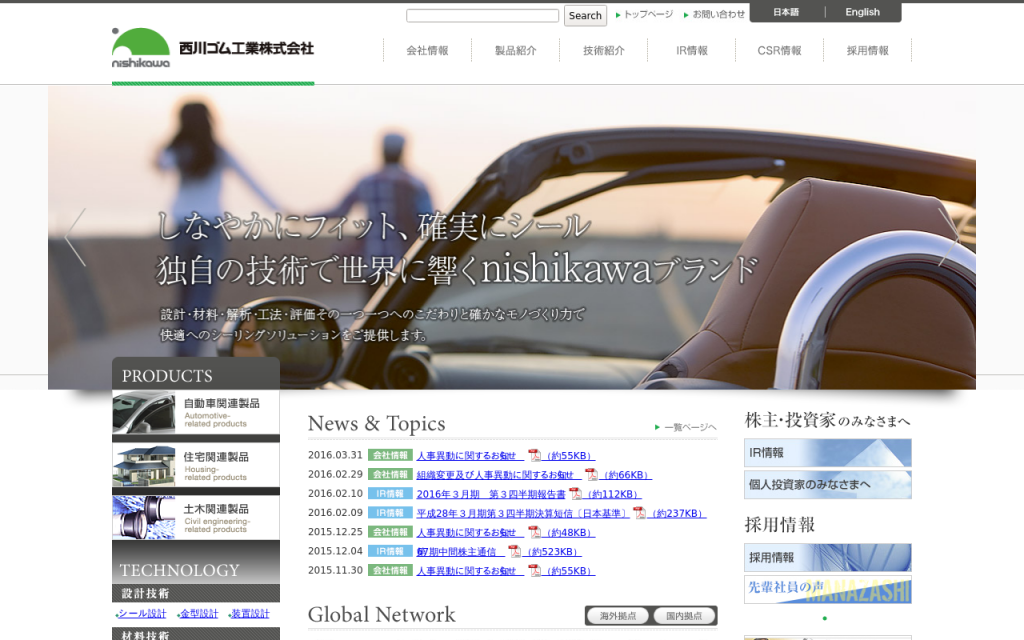Open 製品紹介 navigation menu
The height and width of the screenshot is (640, 1024).
pyautogui.click(x=515, y=50)
